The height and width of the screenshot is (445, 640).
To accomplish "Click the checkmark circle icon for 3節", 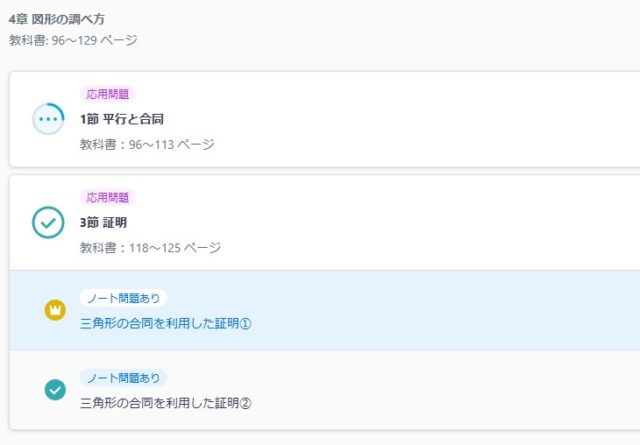I will point(48,222).
